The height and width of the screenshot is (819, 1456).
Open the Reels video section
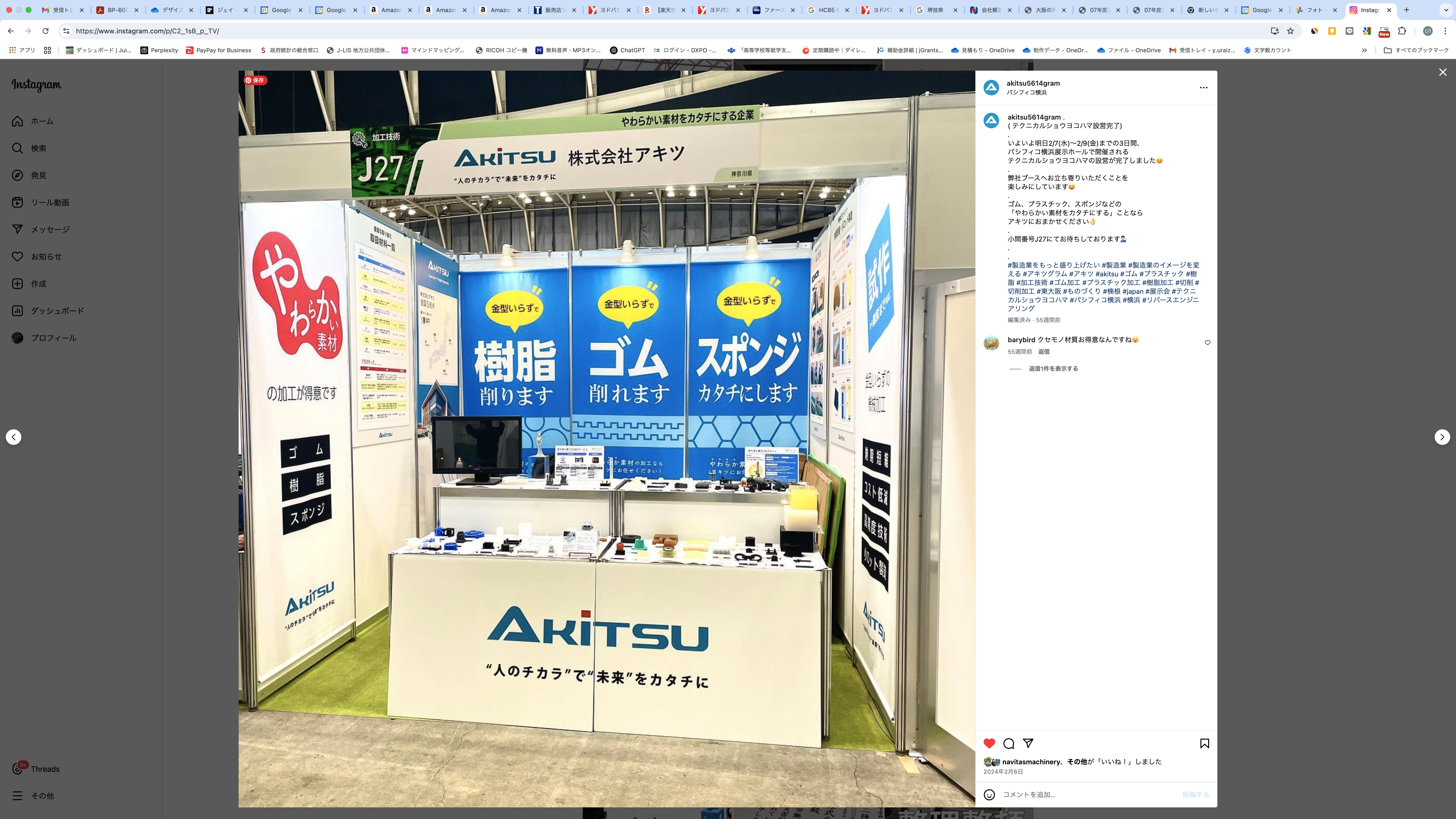tap(17, 202)
